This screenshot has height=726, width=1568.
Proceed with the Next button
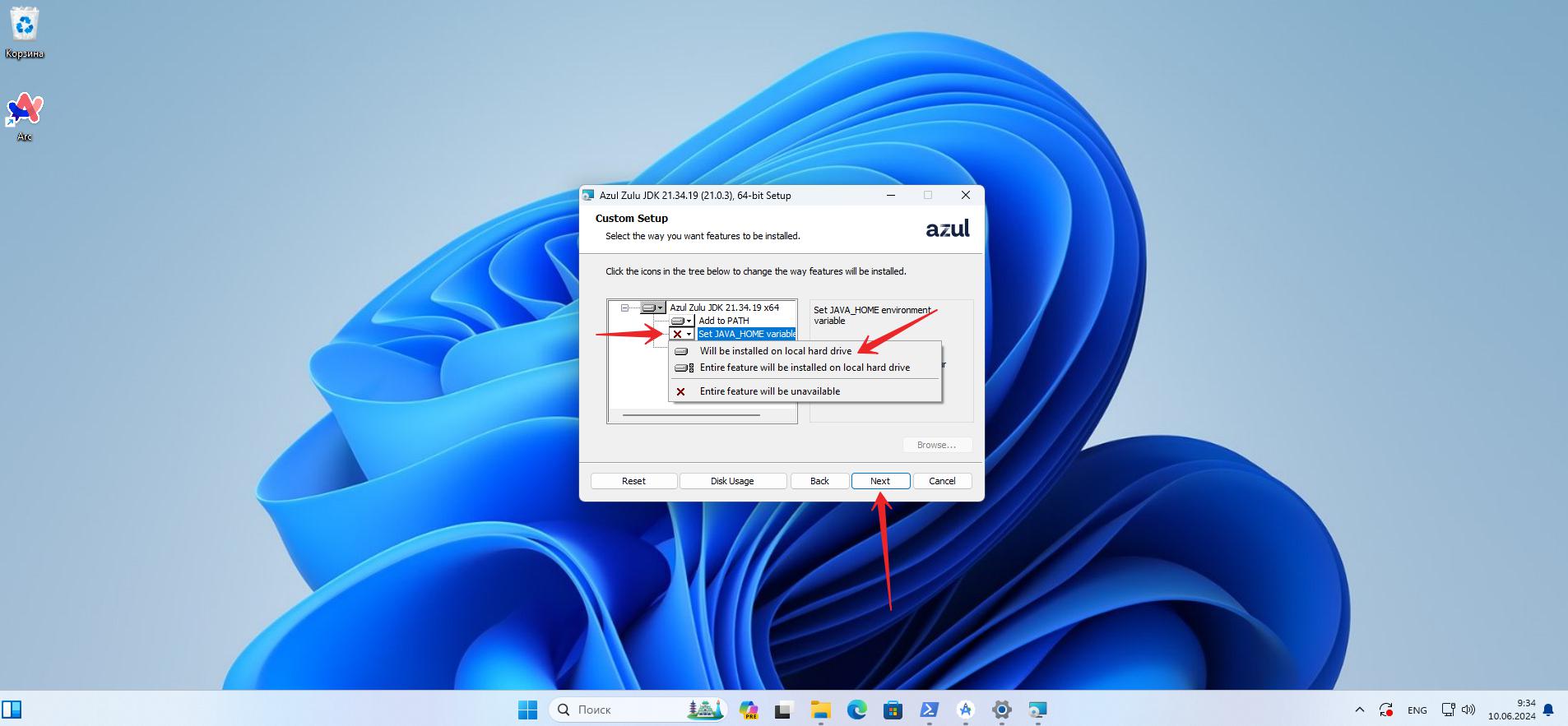pyautogui.click(x=880, y=481)
